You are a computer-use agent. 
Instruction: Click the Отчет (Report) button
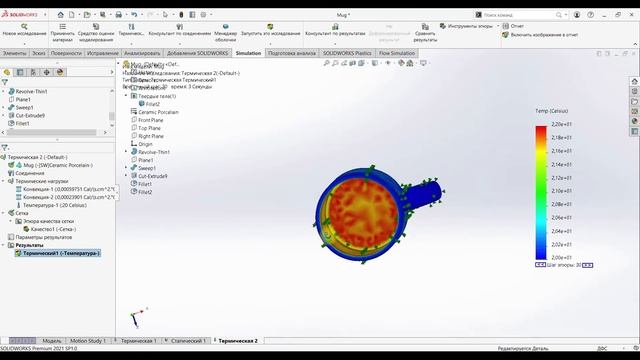click(x=513, y=26)
